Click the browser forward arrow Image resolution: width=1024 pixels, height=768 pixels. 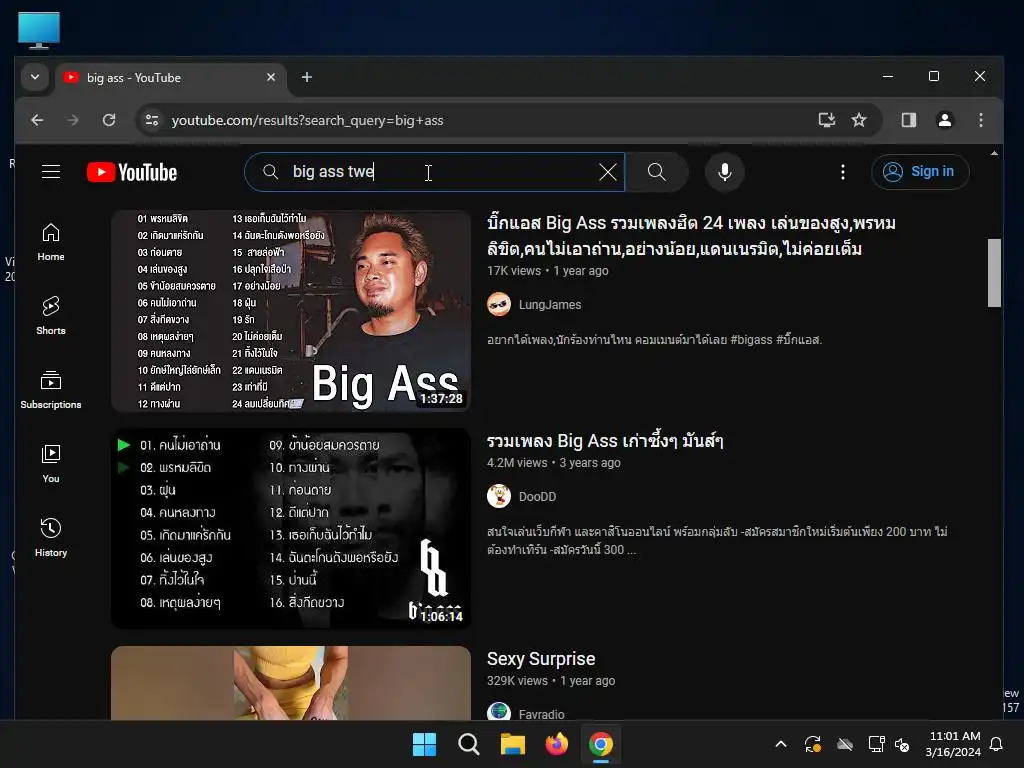click(73, 120)
